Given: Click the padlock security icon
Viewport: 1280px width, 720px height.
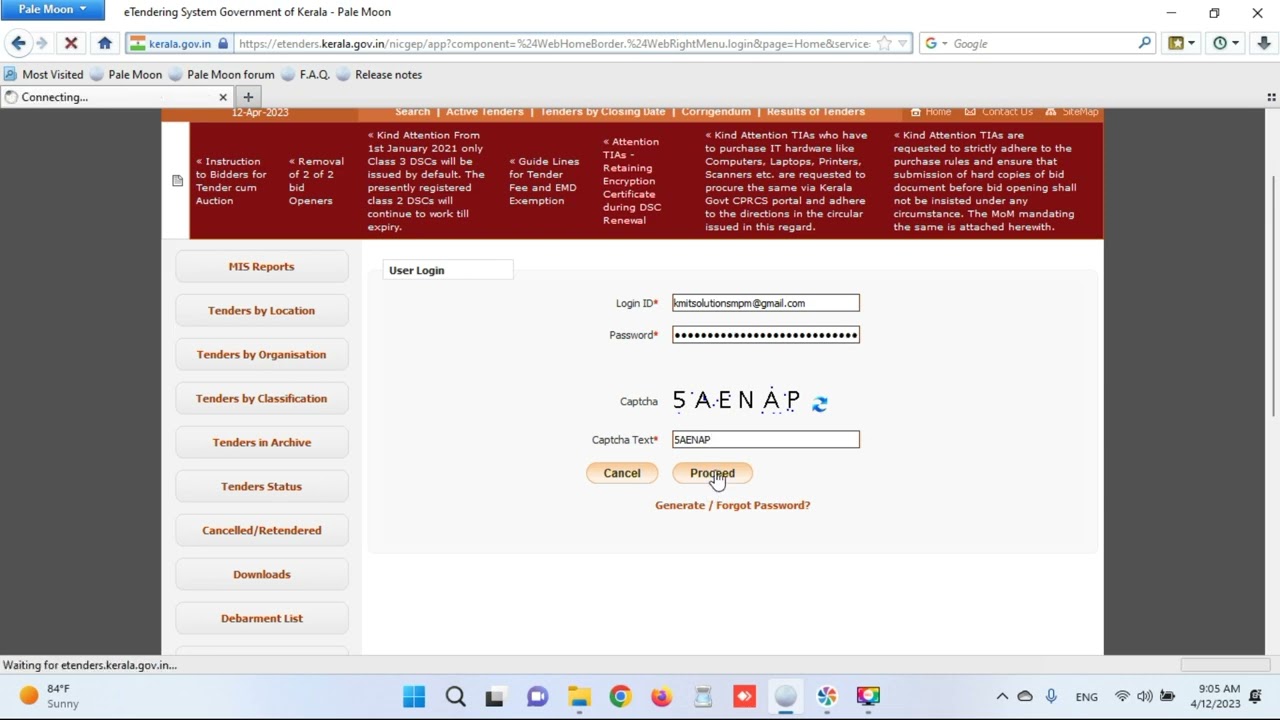Looking at the screenshot, I should pos(223,44).
